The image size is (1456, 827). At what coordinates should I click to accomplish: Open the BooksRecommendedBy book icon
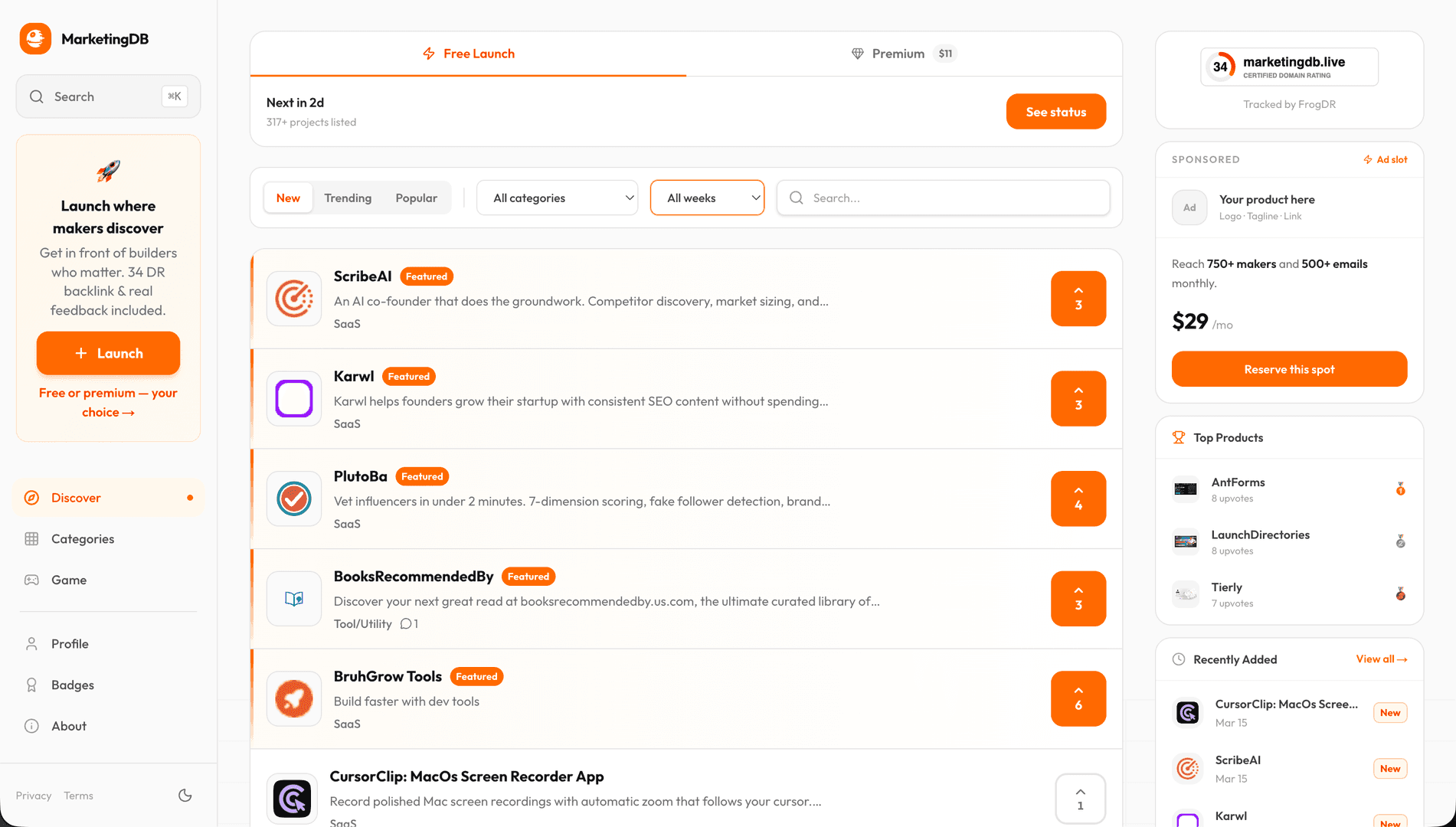point(294,599)
